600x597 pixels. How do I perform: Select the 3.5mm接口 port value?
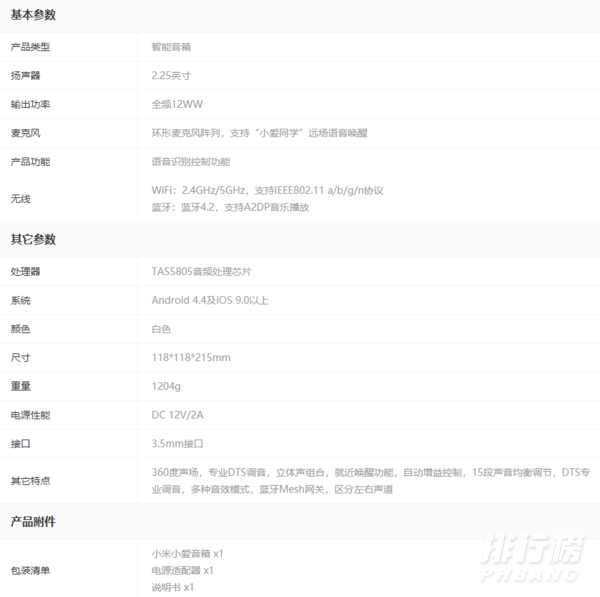(x=177, y=443)
